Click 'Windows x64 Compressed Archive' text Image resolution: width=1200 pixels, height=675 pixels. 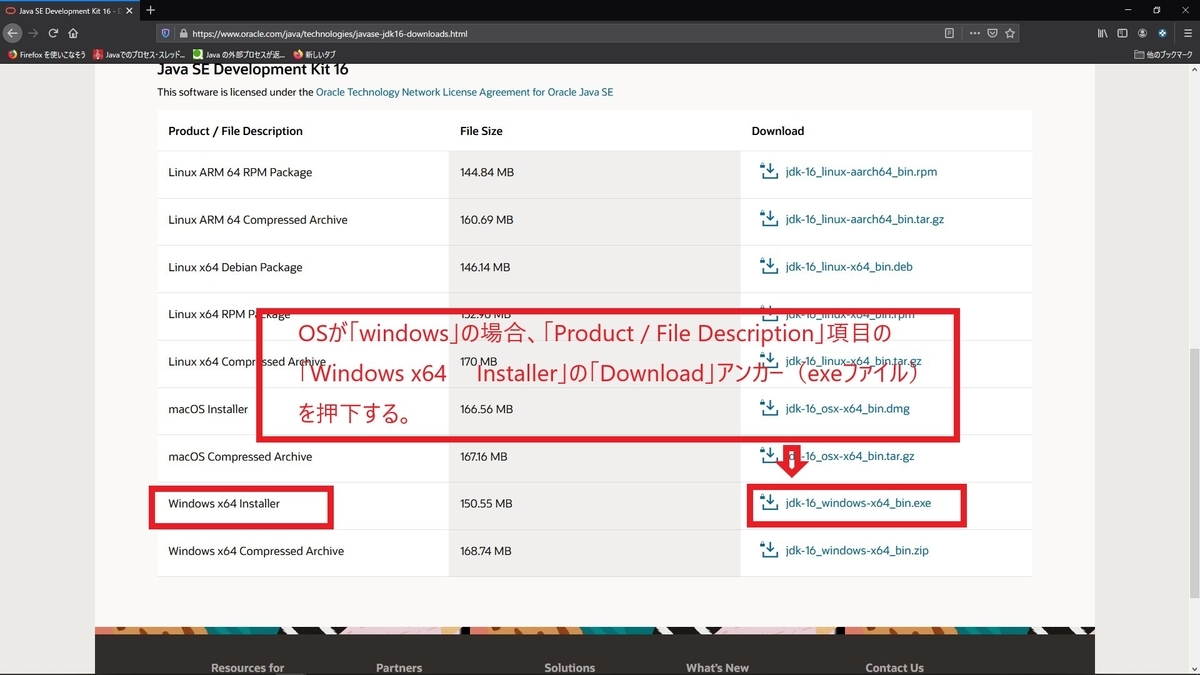coord(256,551)
